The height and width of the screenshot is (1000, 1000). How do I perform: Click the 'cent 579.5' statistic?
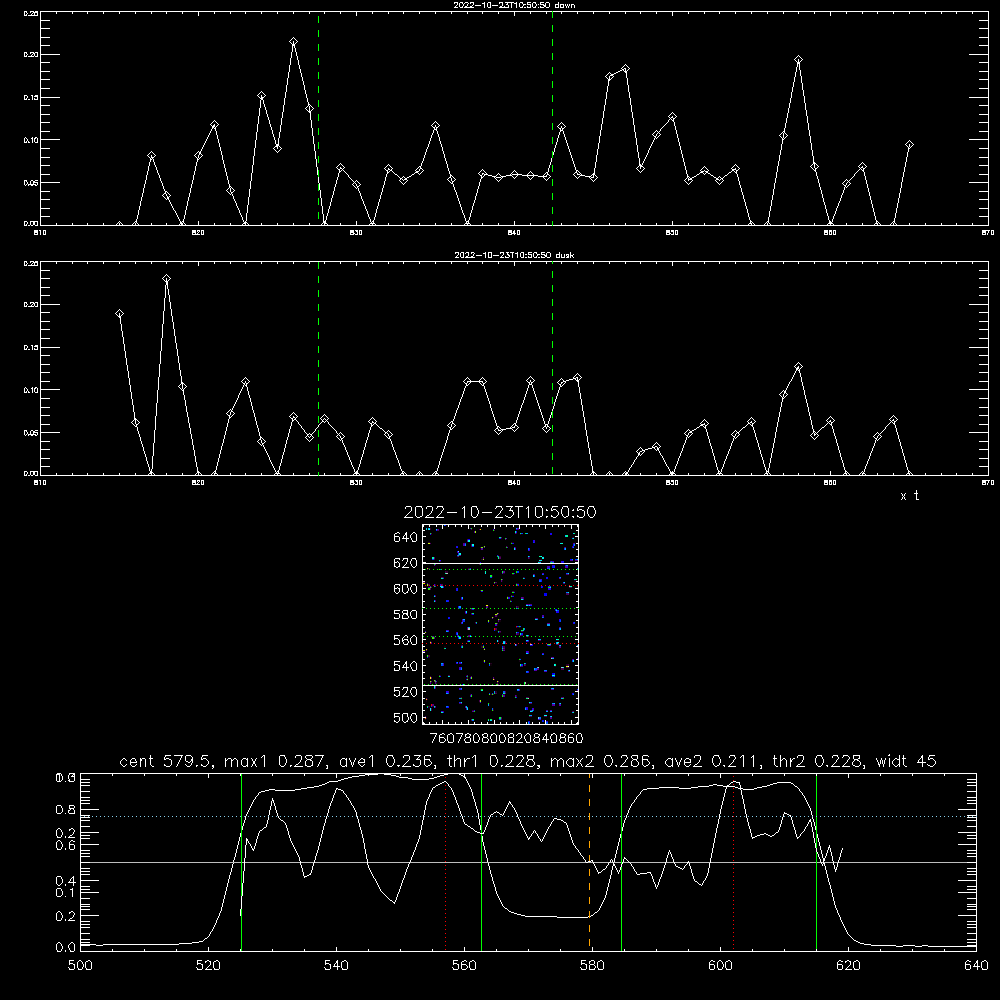(x=165, y=761)
